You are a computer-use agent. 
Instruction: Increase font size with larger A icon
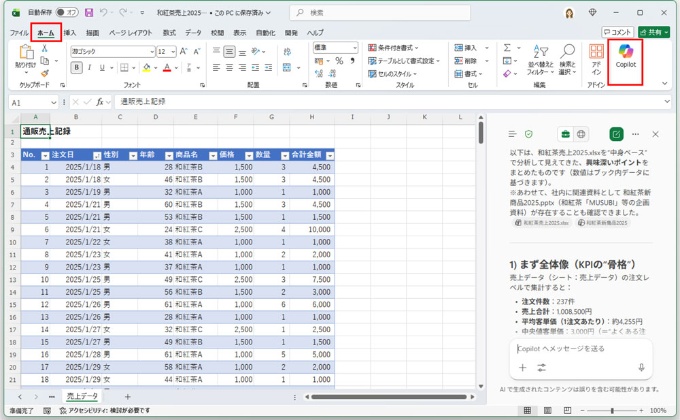click(x=183, y=51)
